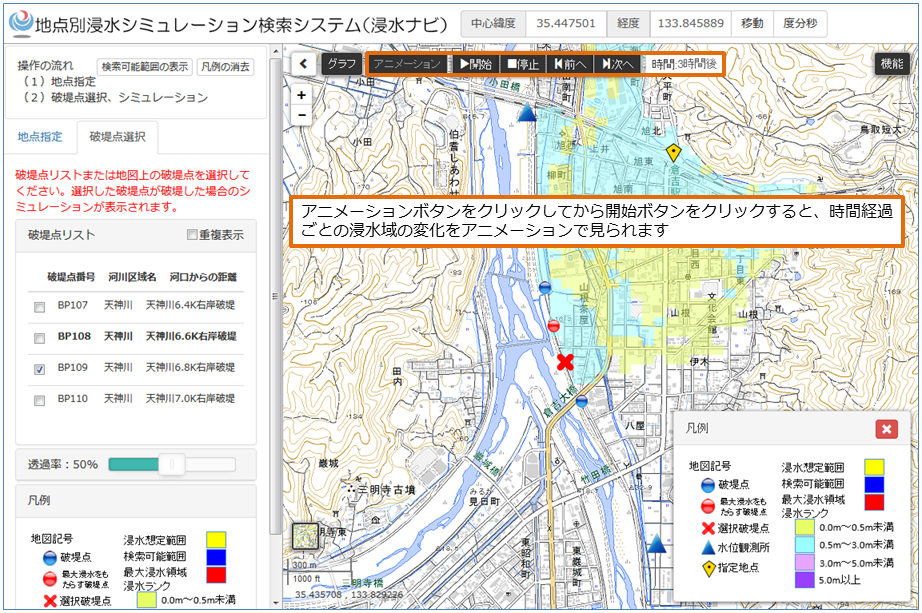922x613 pixels.
Task: Click 検索可能範囲の表示 button
Action: coord(145,67)
